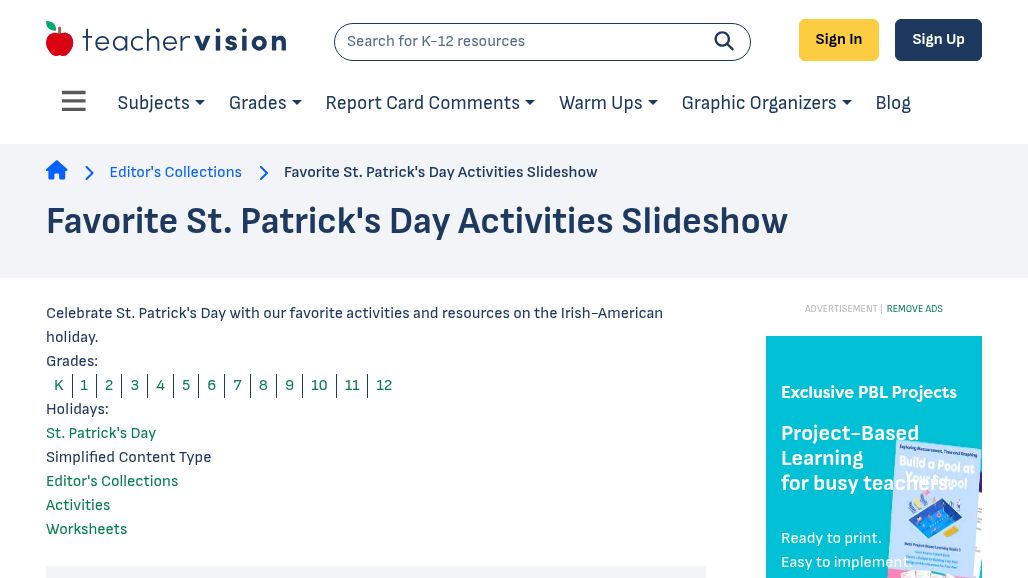Open the Worksheets content type link

(x=86, y=529)
